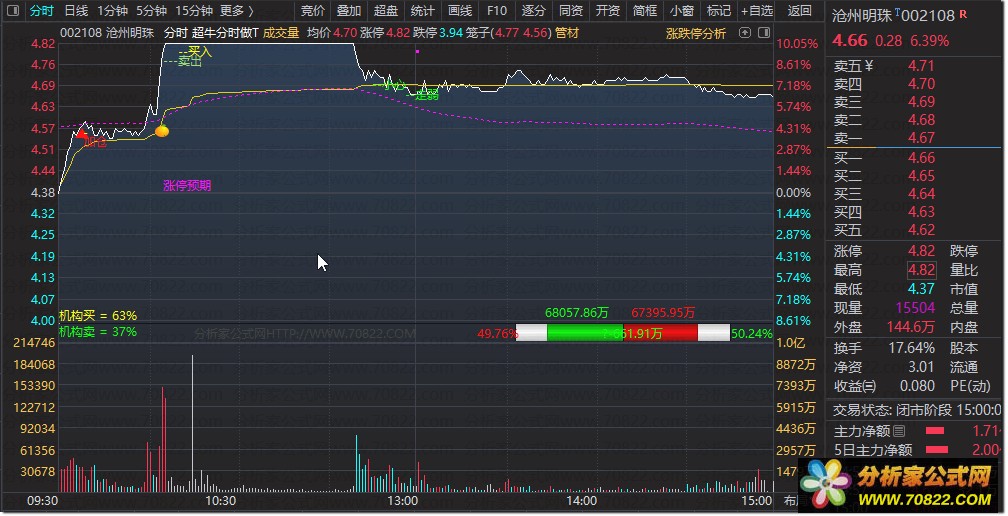
Task: Click the list icon beside 主力净额
Action: (x=899, y=431)
